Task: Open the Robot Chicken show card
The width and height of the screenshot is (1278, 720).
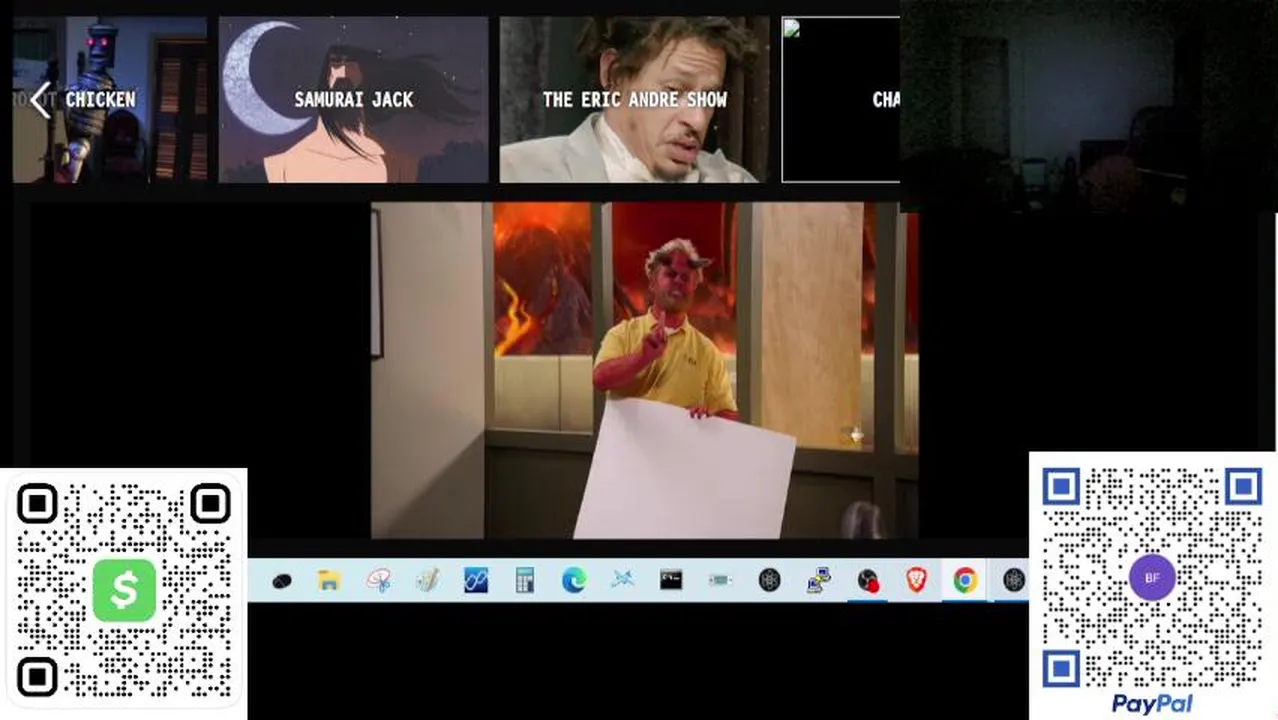Action: (x=110, y=100)
